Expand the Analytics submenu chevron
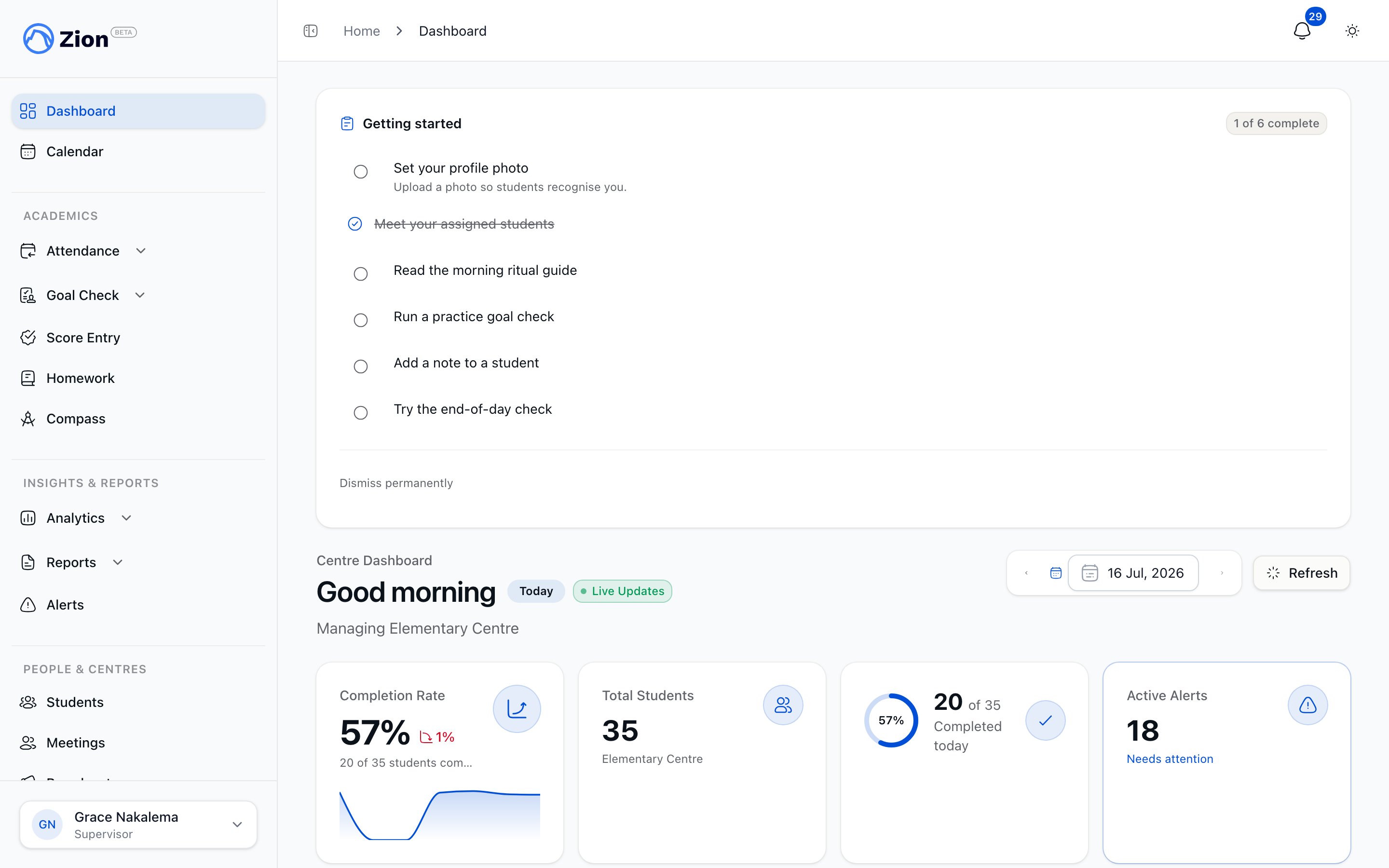 (126, 518)
